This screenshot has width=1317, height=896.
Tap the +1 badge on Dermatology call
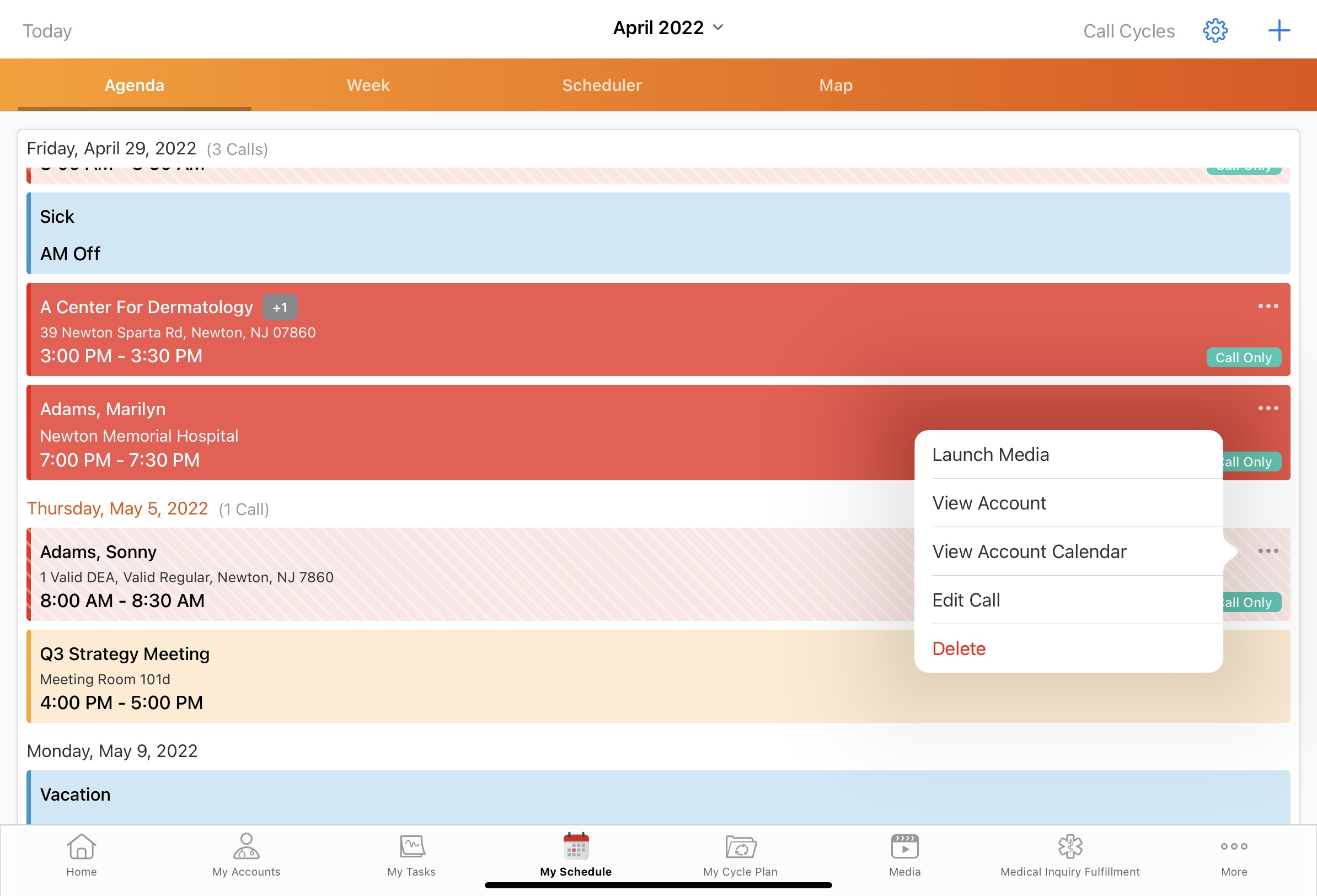280,308
